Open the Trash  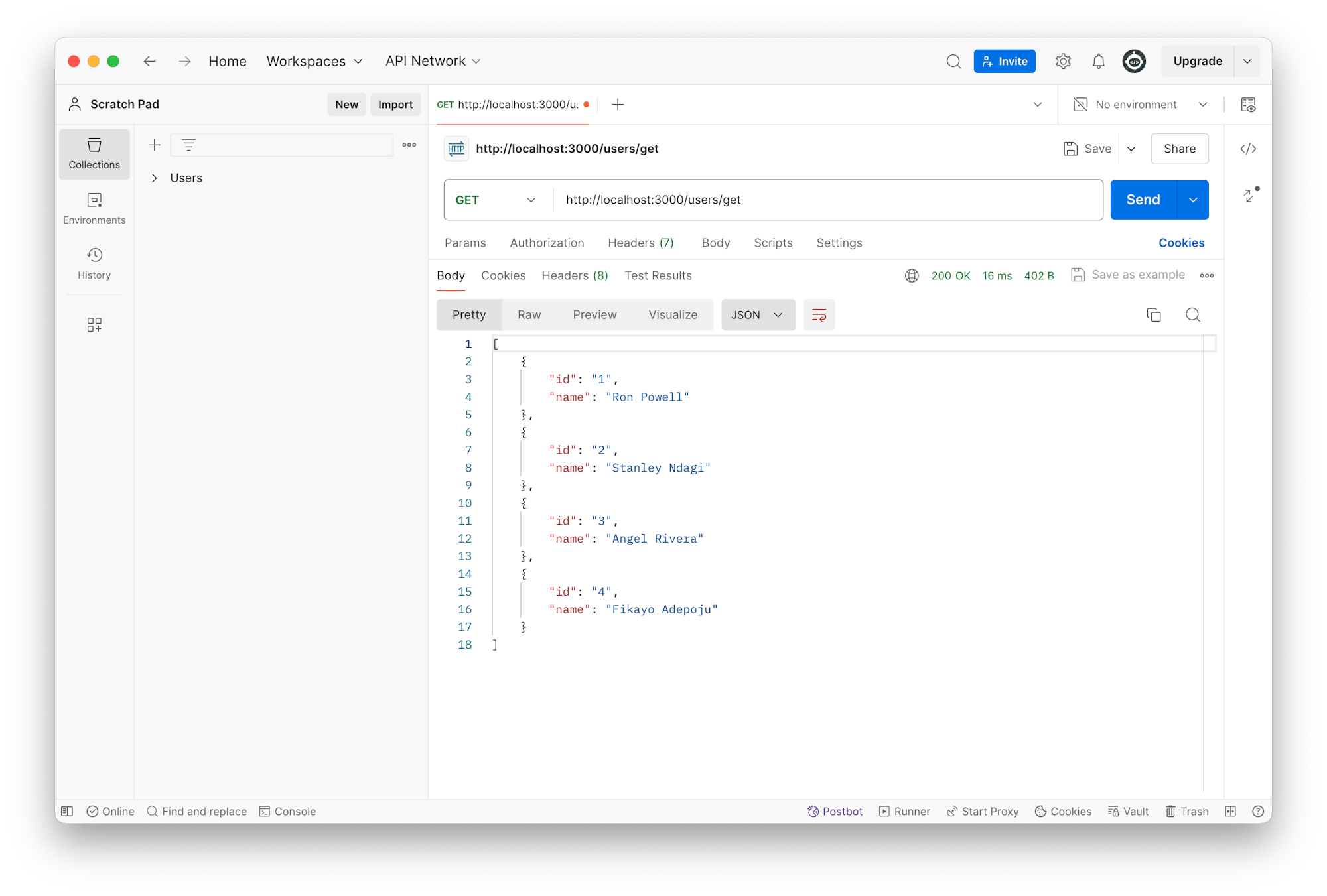pyautogui.click(x=1187, y=811)
